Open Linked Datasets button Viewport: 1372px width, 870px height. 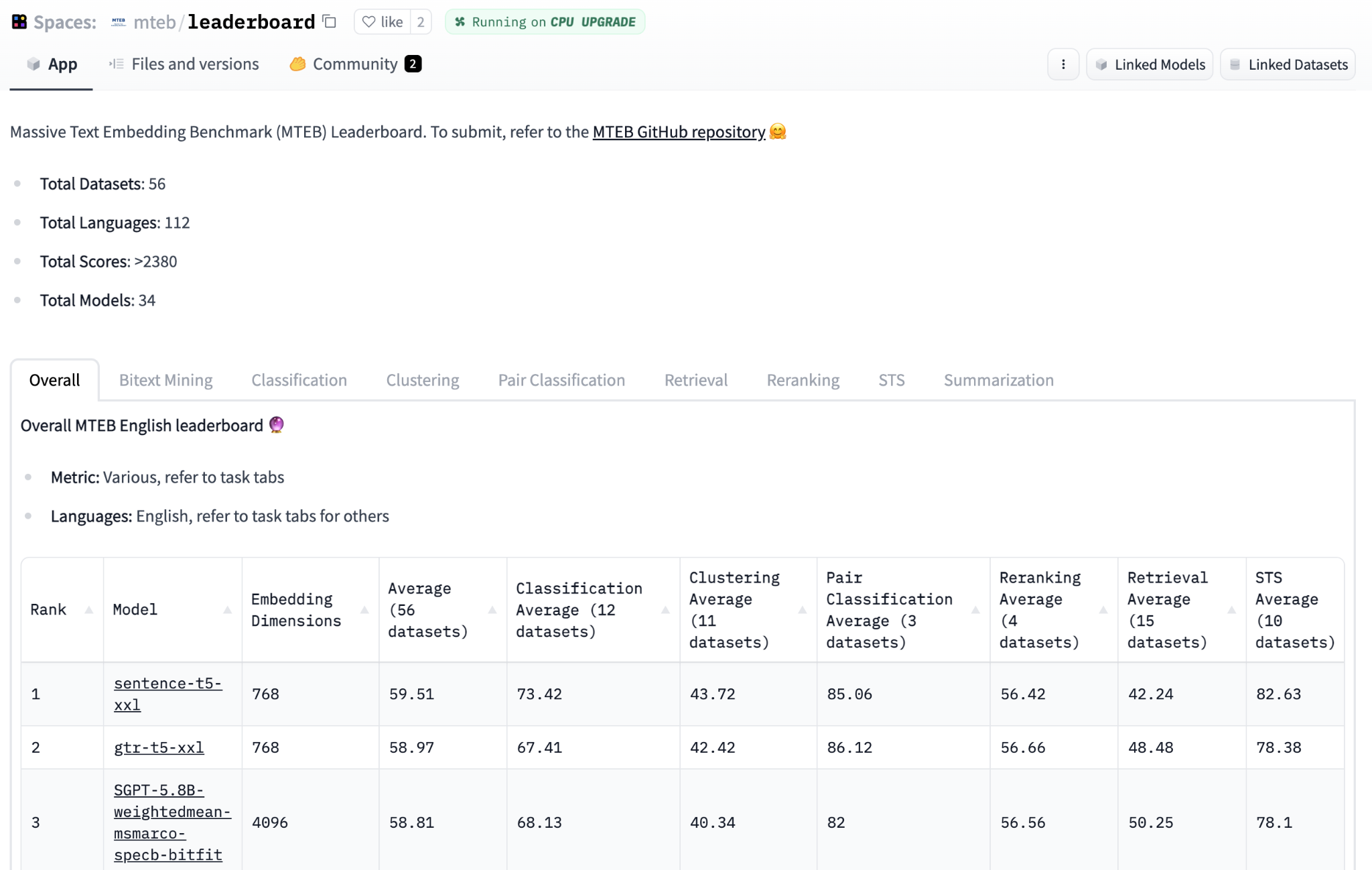point(1288,64)
